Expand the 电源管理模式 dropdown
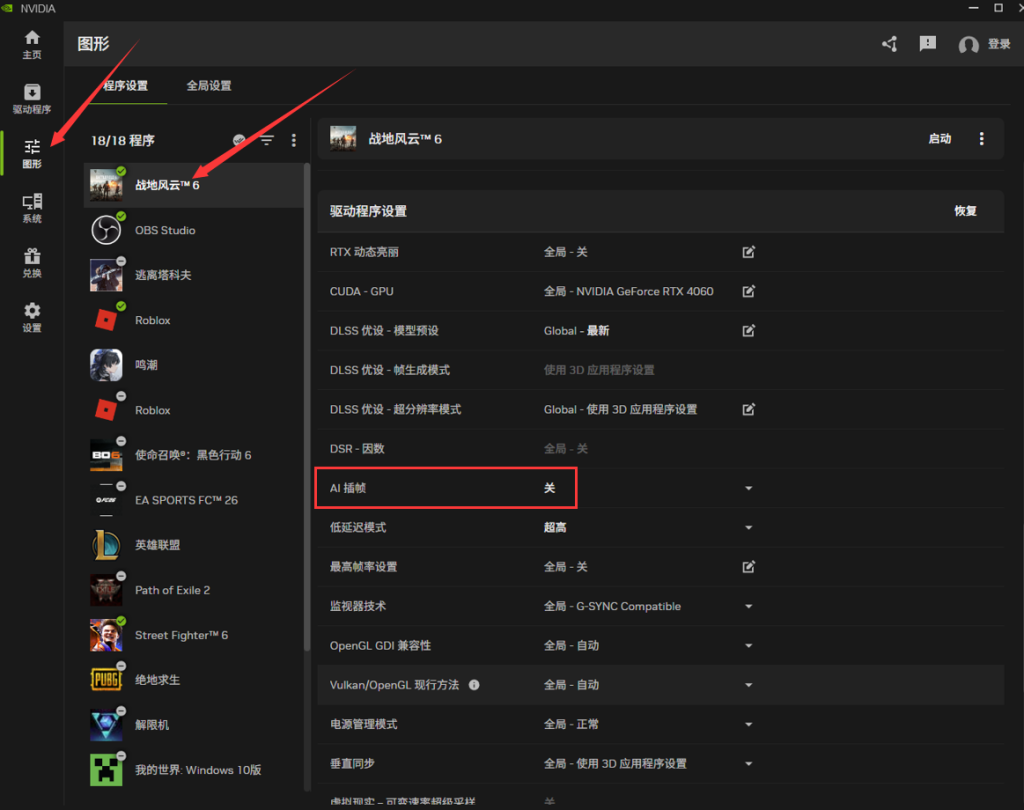The width and height of the screenshot is (1024, 810). point(748,724)
